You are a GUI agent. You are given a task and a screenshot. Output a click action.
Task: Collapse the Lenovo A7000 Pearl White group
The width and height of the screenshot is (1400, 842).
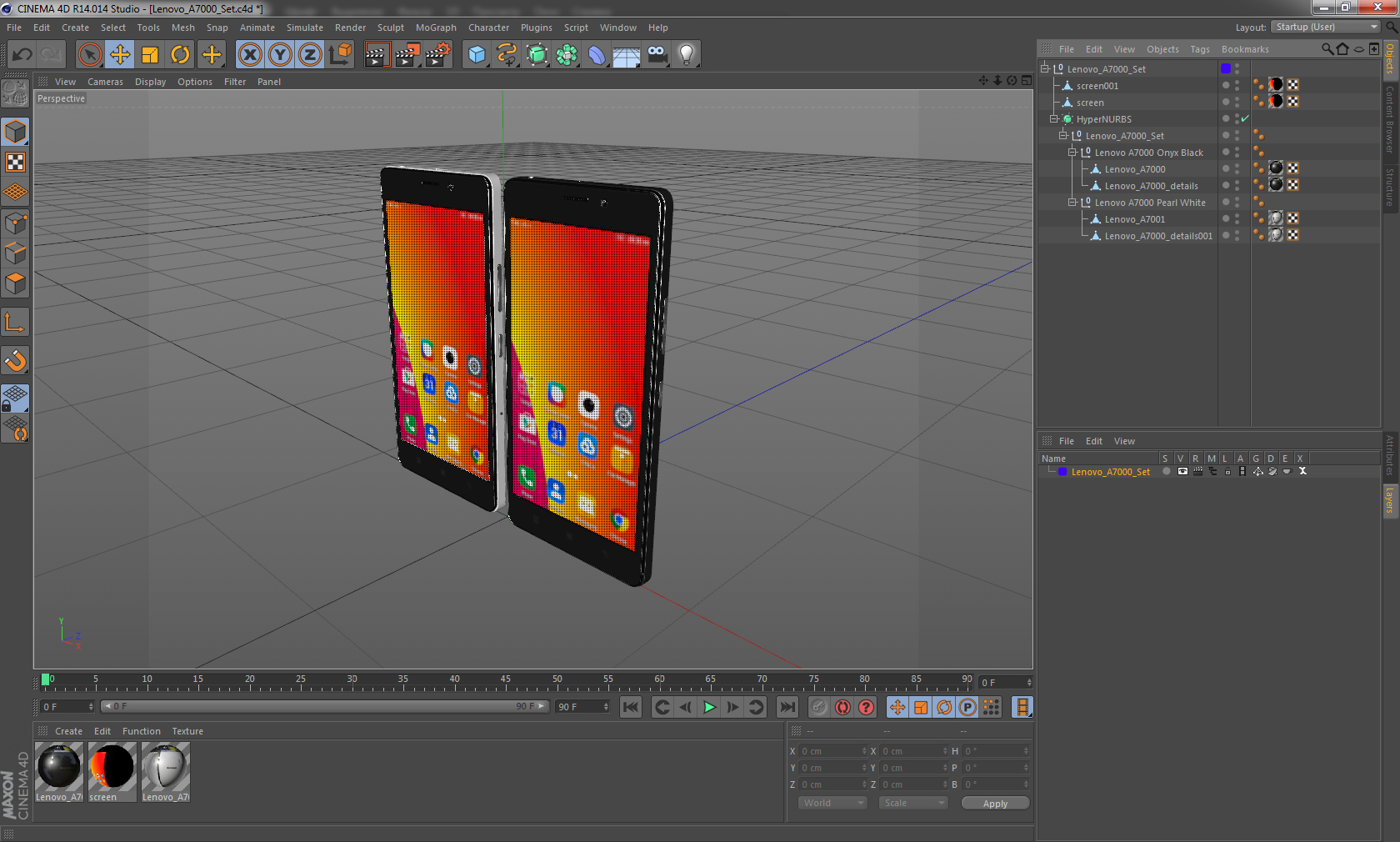(x=1072, y=202)
